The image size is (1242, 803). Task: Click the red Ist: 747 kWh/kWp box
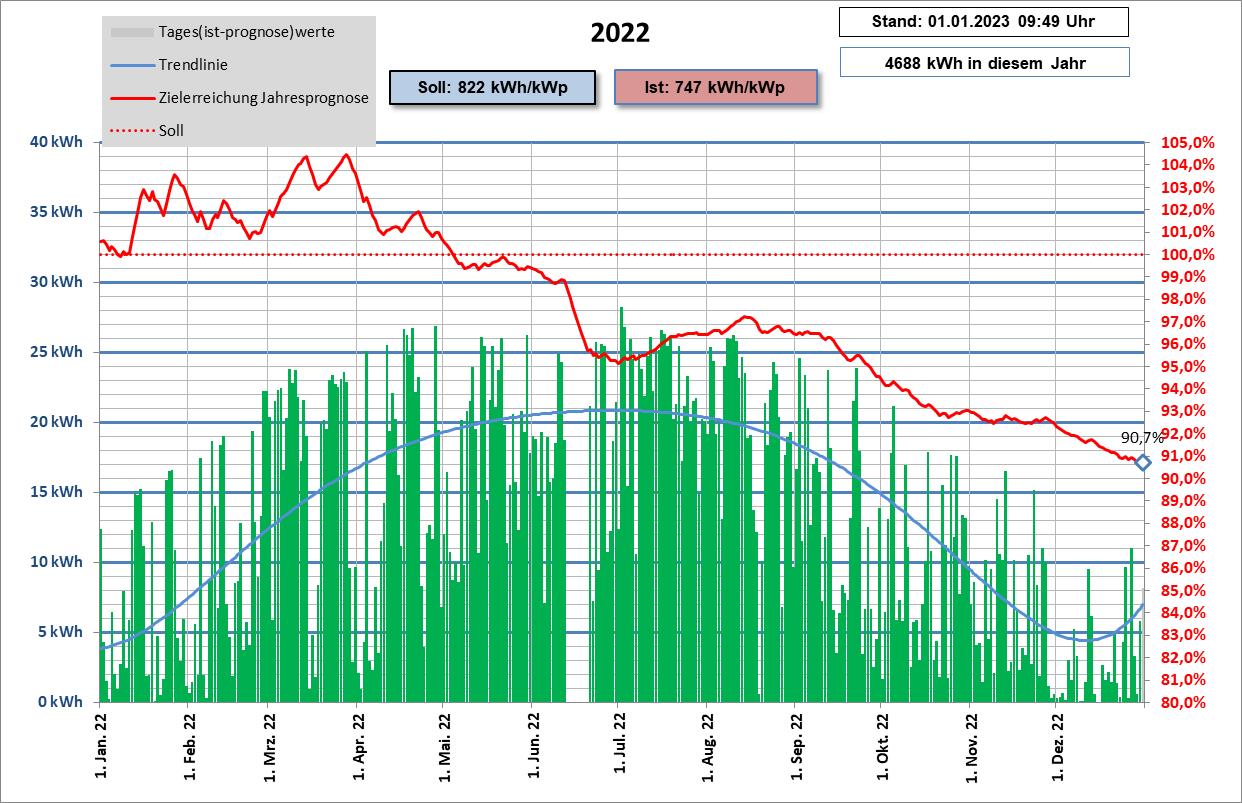click(715, 87)
